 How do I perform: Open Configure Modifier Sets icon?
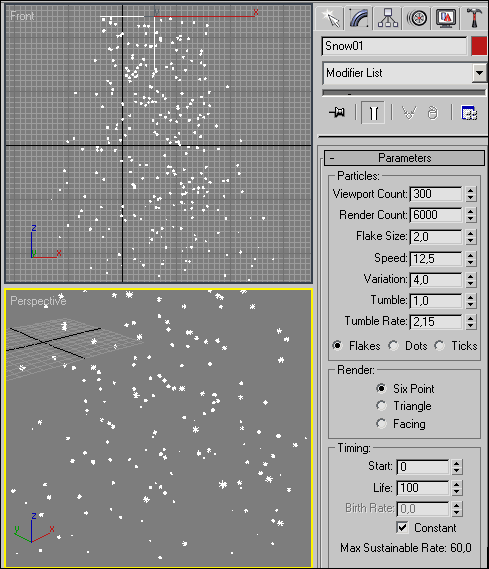pyautogui.click(x=469, y=113)
